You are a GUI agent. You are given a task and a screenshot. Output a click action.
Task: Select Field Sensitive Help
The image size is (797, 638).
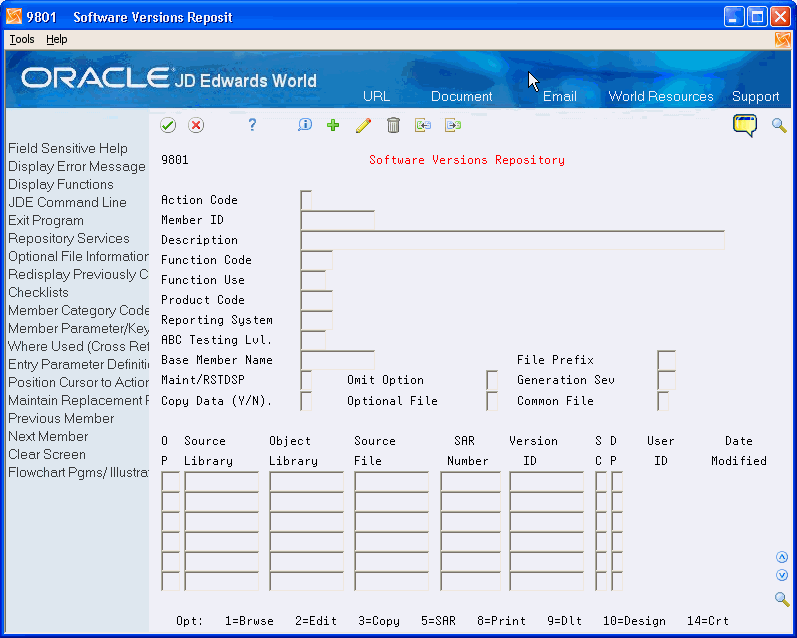click(x=68, y=148)
